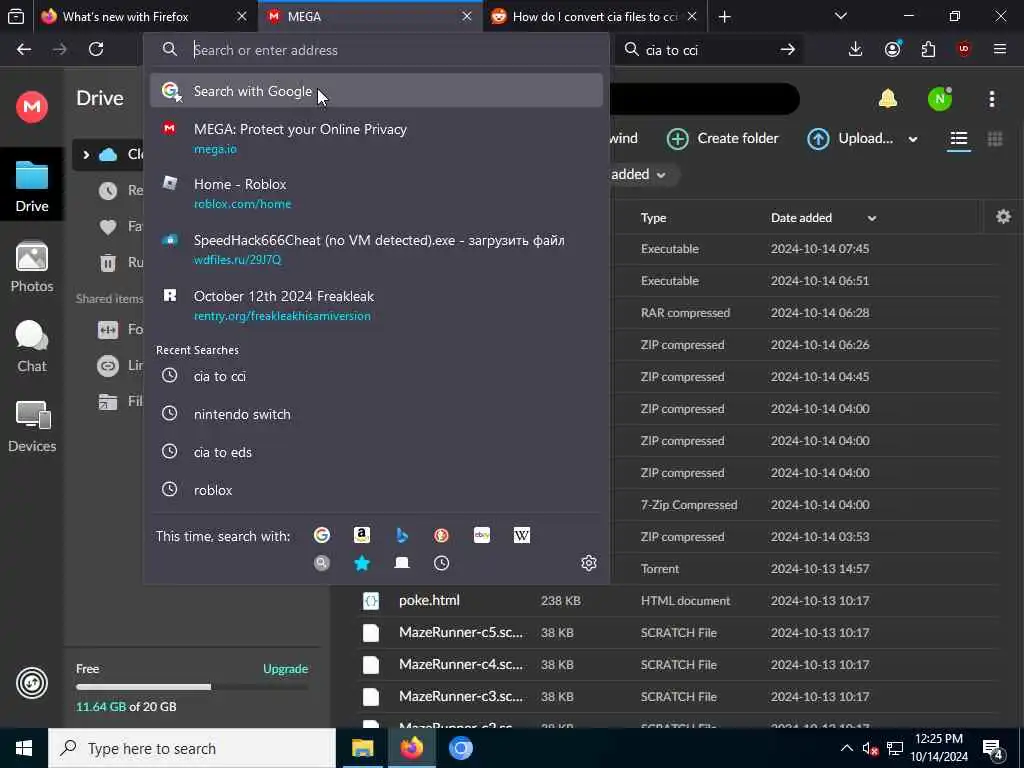Viewport: 1024px width, 768px height.
Task: Expand the Cloud drive tree arrow
Action: pyautogui.click(x=86, y=155)
